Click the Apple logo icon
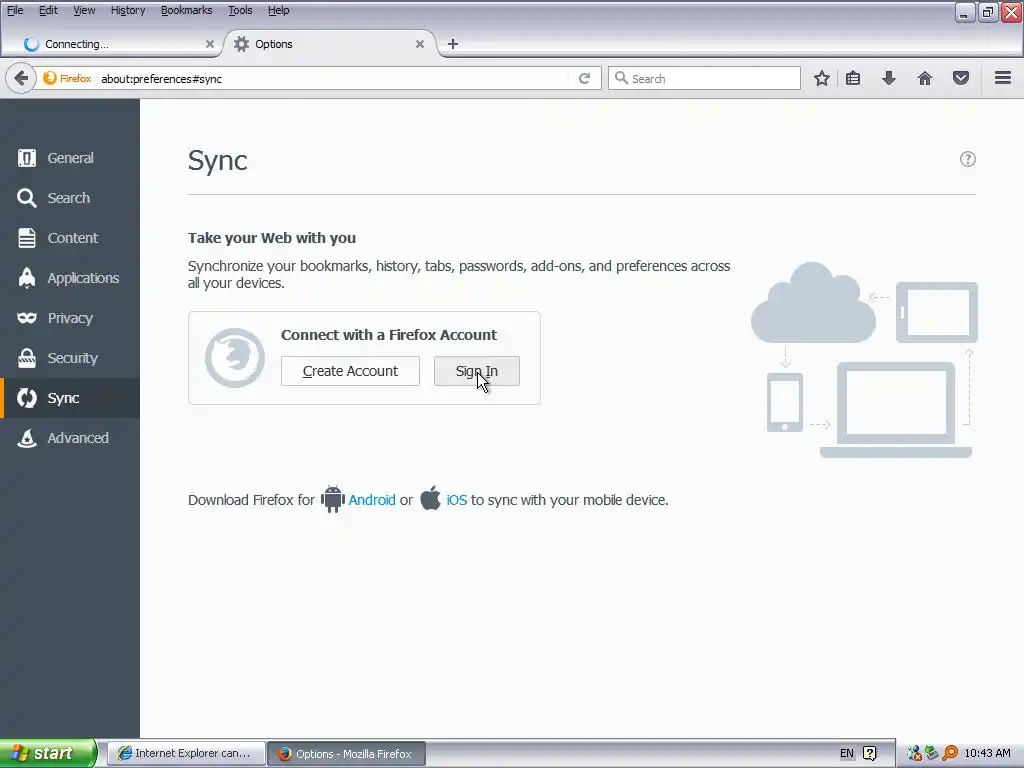The height and width of the screenshot is (768, 1024). click(x=430, y=498)
